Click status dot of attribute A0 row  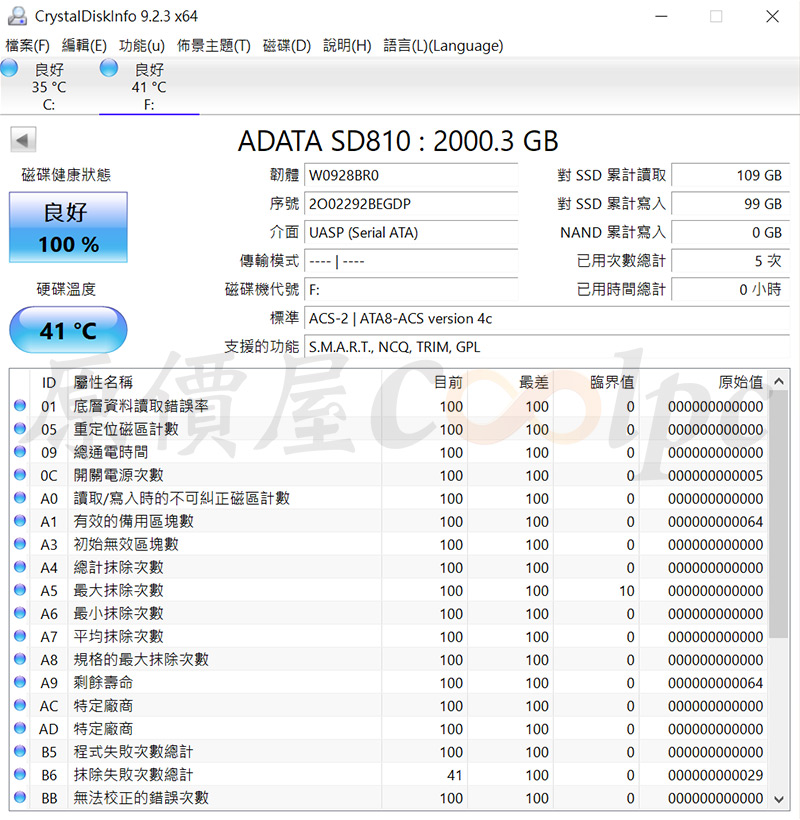tap(20, 497)
